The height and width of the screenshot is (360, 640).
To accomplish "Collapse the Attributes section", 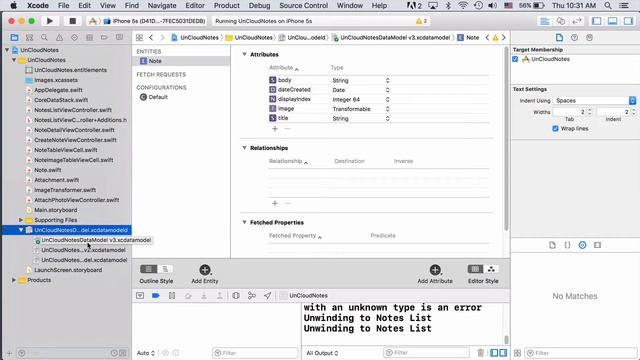I will (x=244, y=54).
